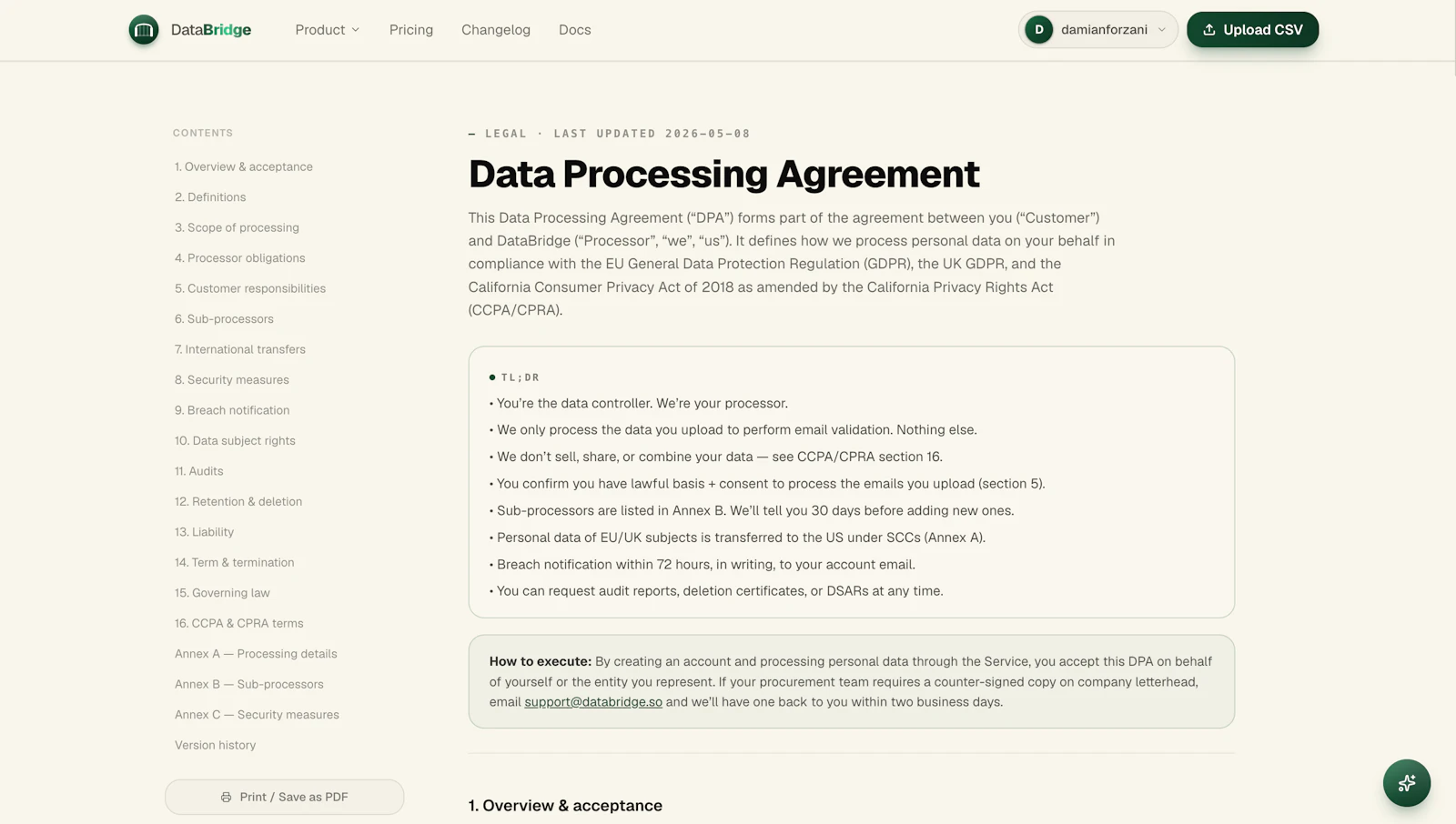Image resolution: width=1456 pixels, height=824 pixels.
Task: Click the Data Processing Agreement heading
Action: tap(723, 174)
